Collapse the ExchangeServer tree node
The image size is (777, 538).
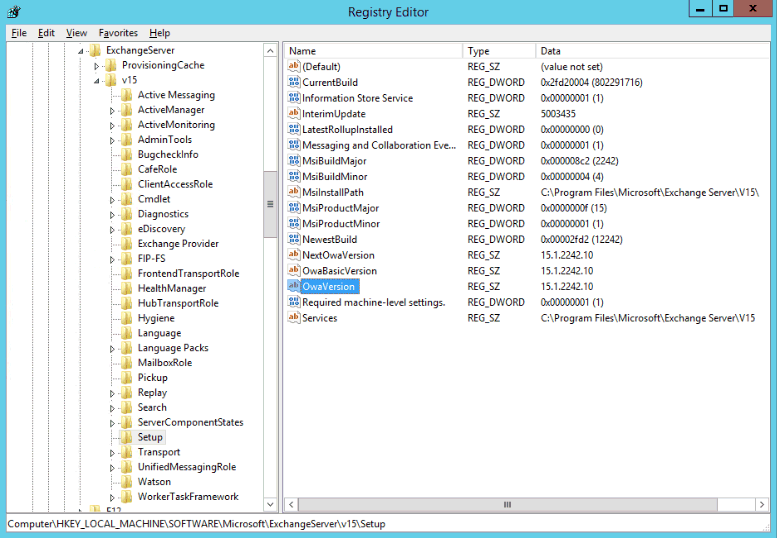pyautogui.click(x=81, y=51)
